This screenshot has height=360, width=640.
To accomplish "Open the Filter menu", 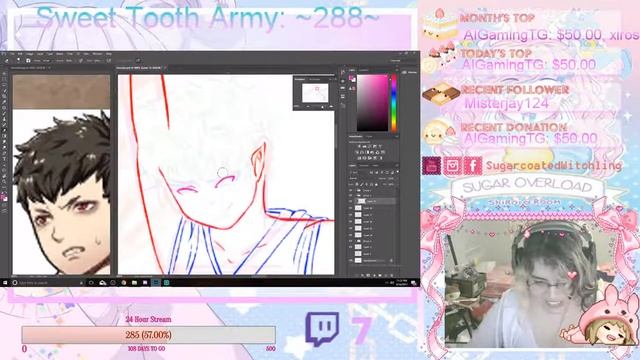I will click(x=70, y=54).
